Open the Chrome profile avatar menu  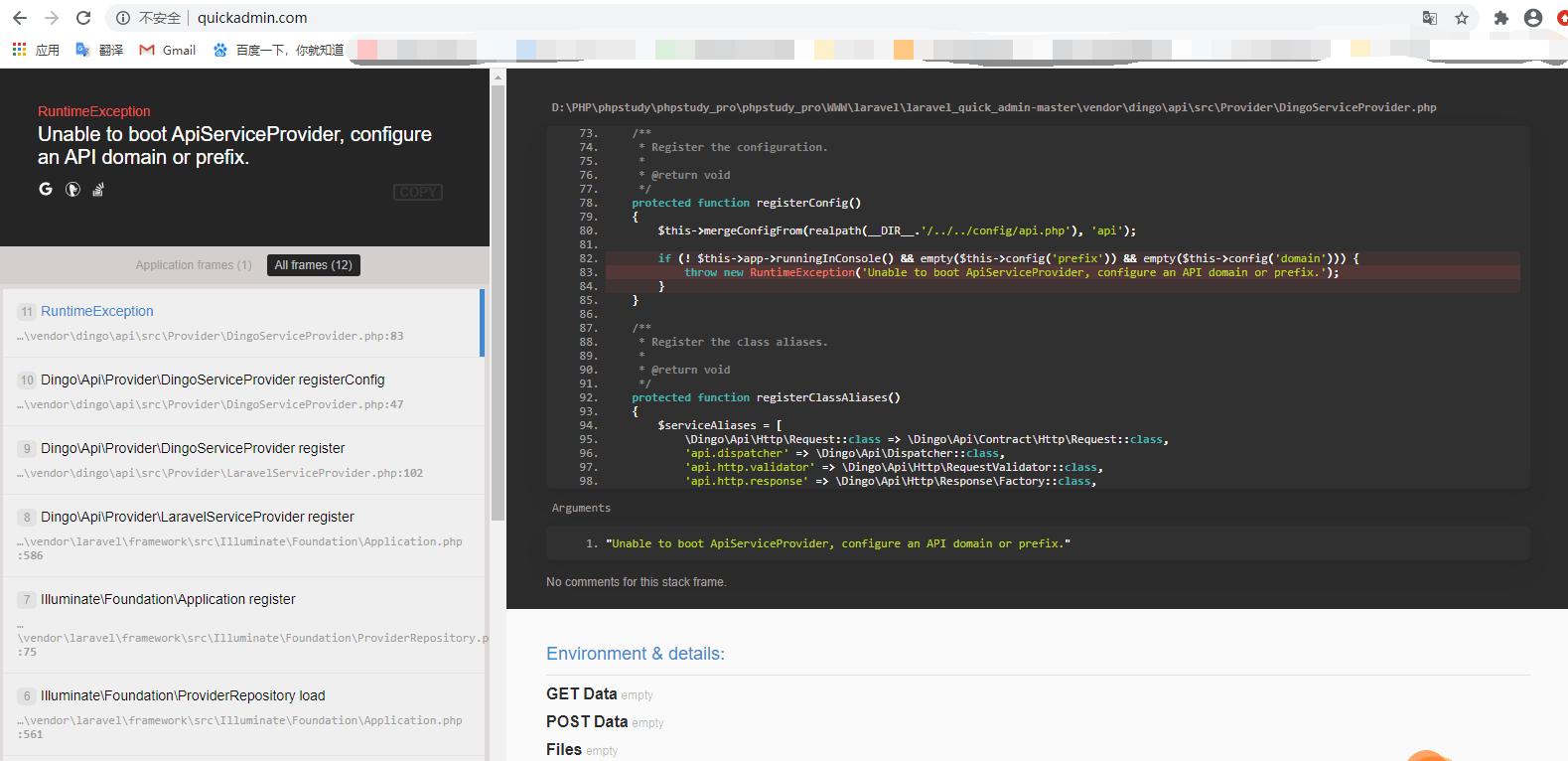point(1533,18)
